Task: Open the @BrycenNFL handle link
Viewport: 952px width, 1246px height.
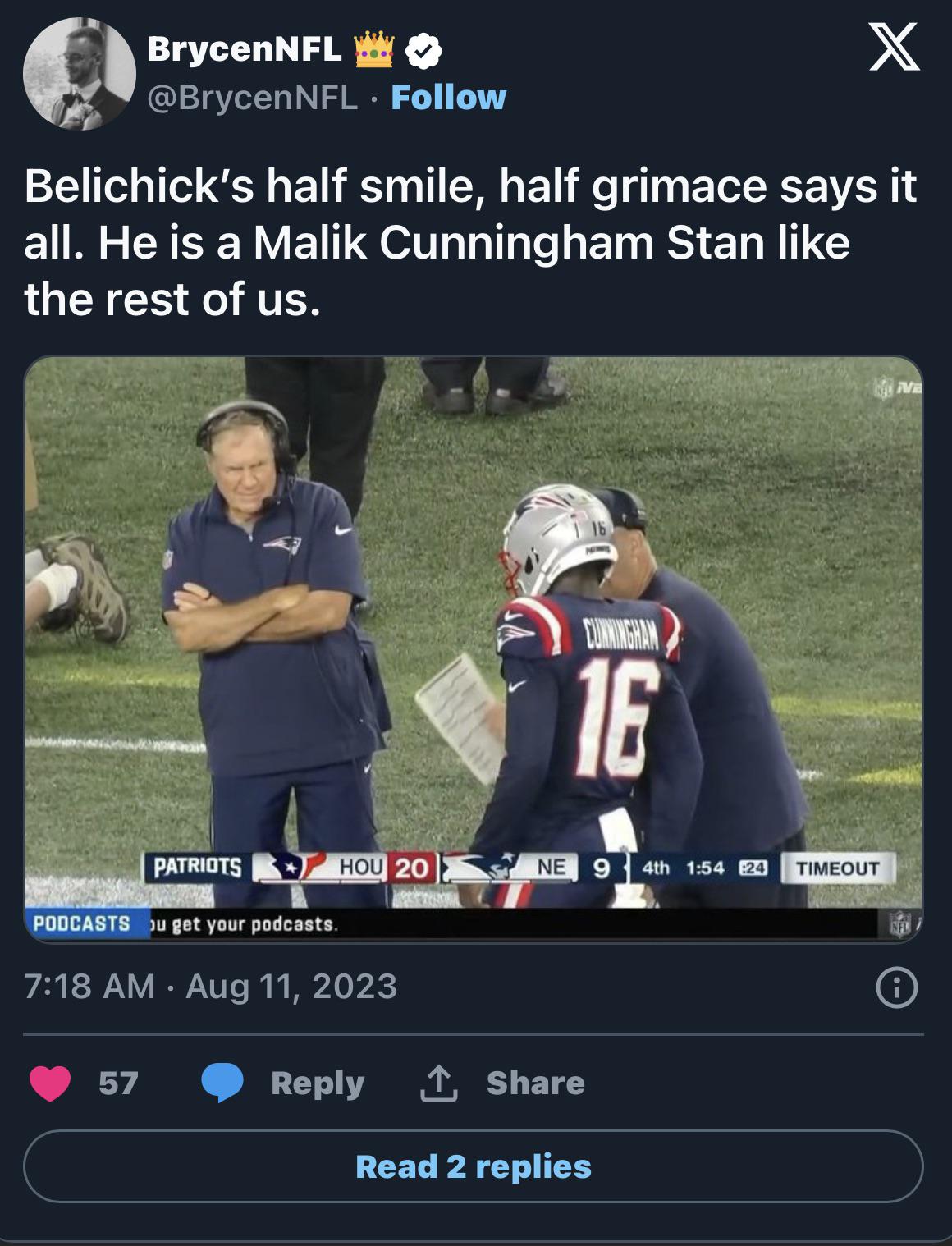Action: click(253, 98)
